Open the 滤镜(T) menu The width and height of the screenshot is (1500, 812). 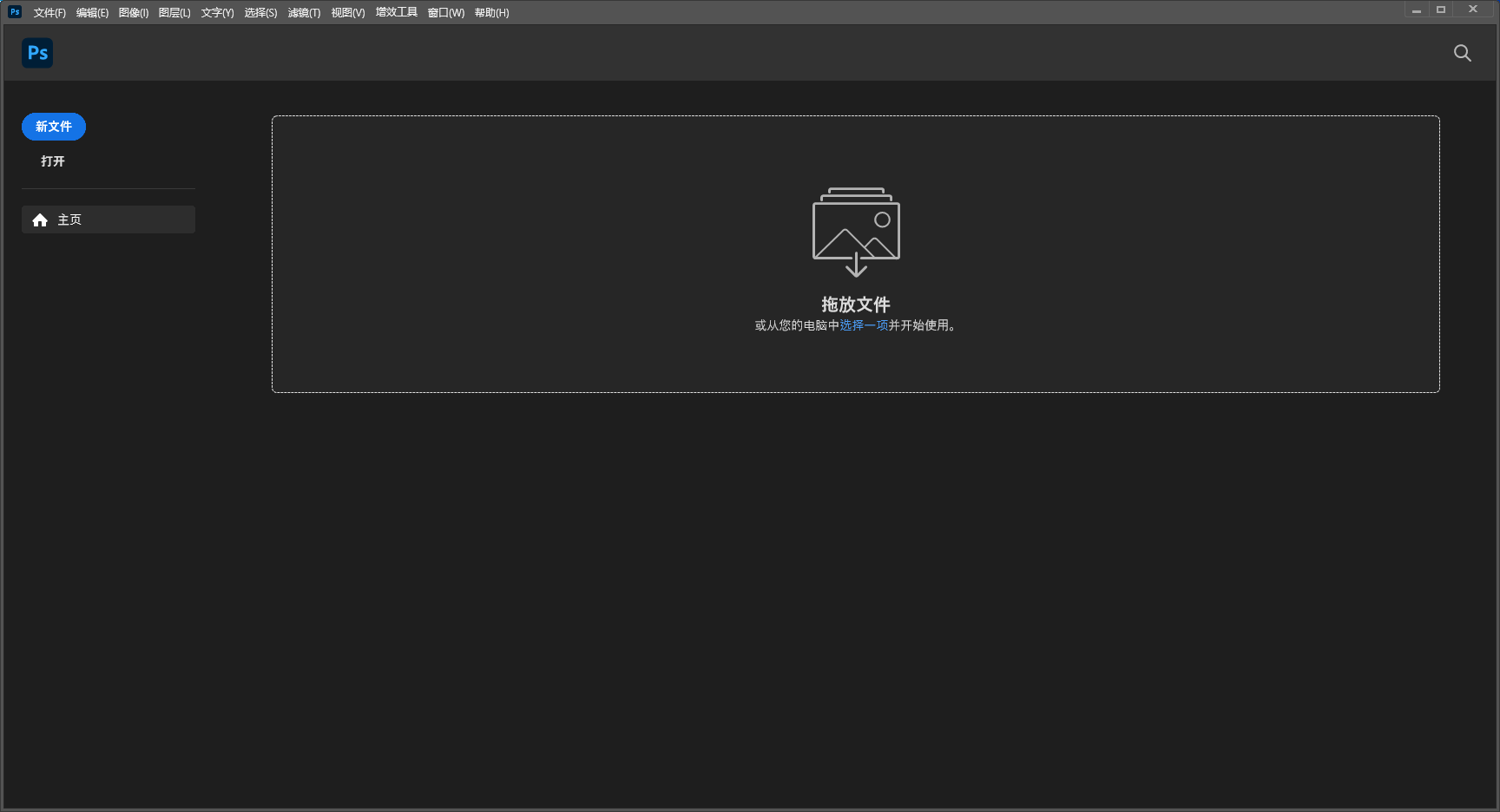[x=304, y=13]
